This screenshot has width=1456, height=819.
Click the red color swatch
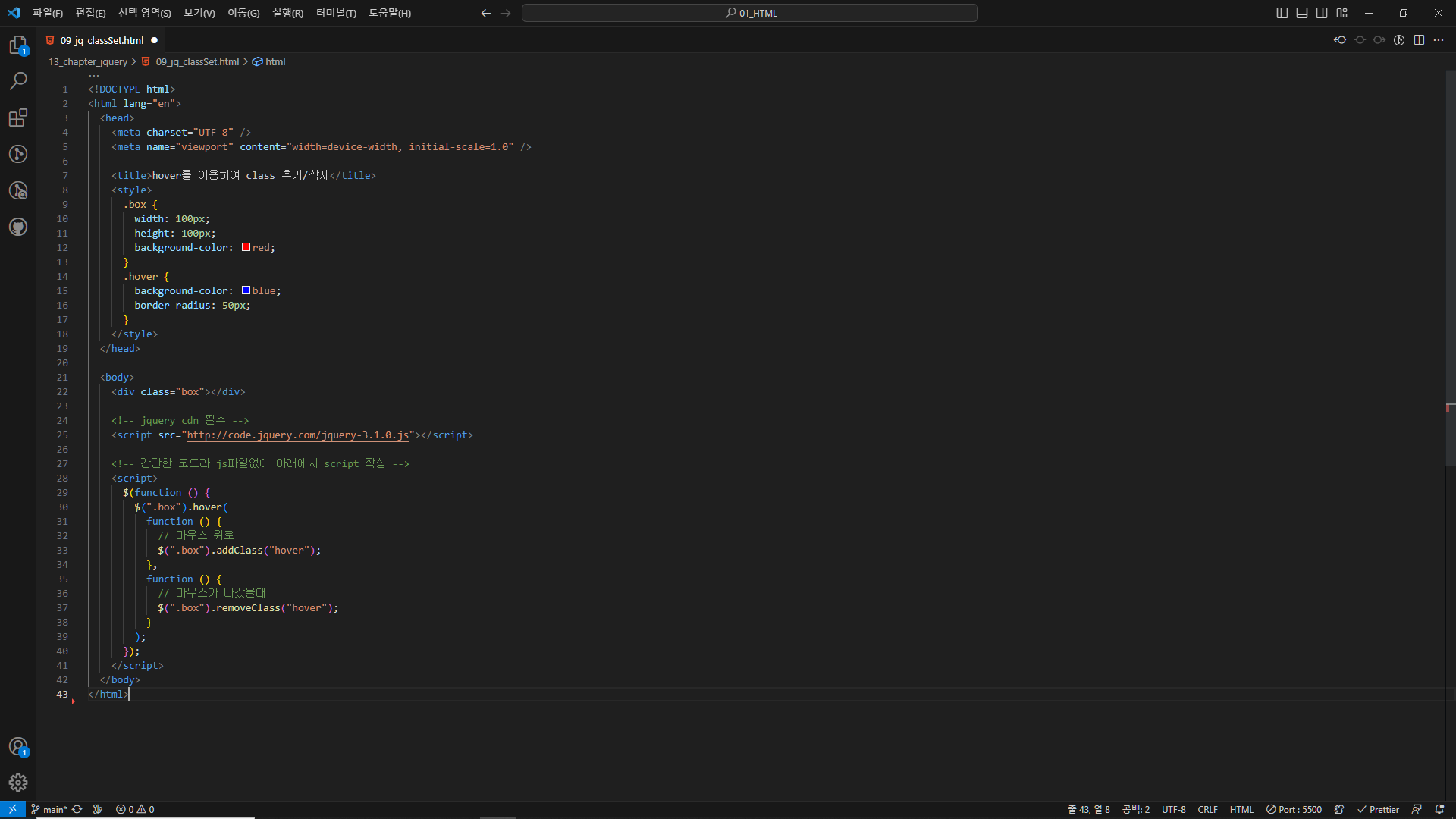246,247
